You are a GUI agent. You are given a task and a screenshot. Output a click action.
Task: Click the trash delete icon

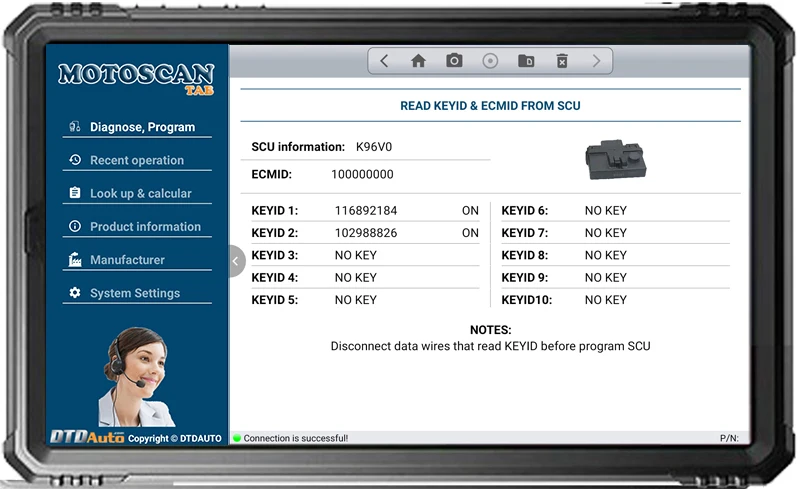[562, 61]
